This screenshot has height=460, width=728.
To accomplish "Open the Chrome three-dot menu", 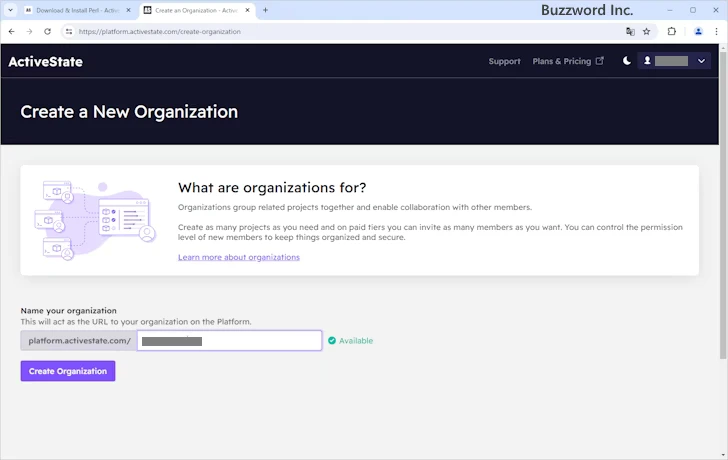I will 716,32.
